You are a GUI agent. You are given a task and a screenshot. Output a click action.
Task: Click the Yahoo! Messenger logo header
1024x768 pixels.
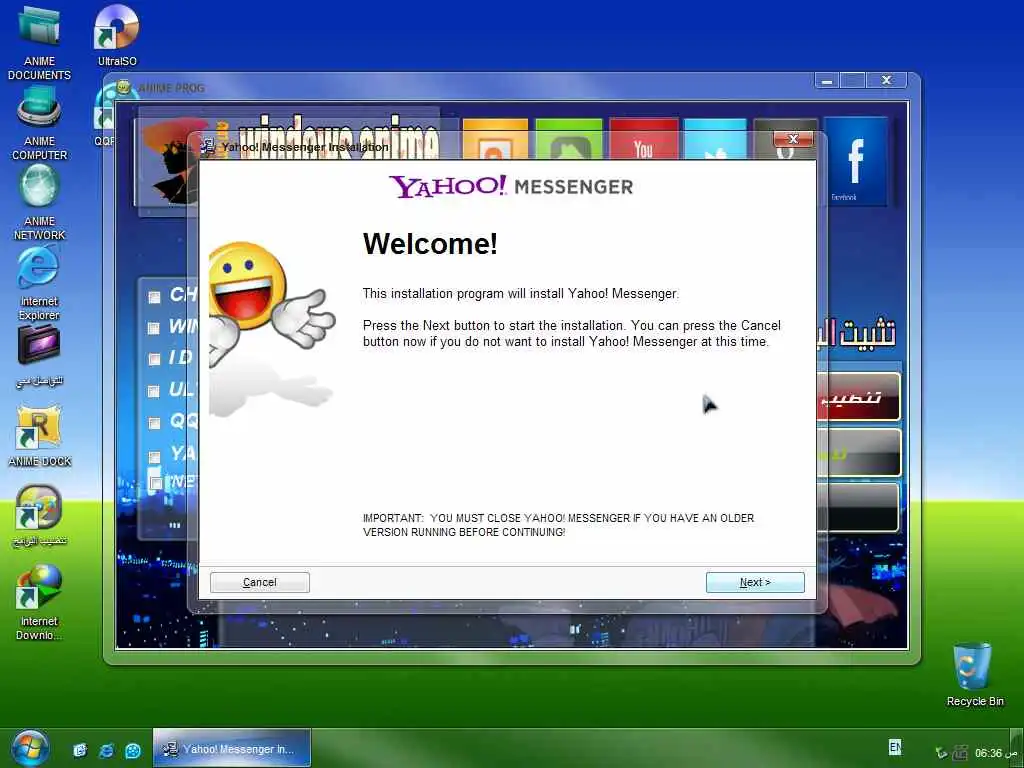coord(511,187)
